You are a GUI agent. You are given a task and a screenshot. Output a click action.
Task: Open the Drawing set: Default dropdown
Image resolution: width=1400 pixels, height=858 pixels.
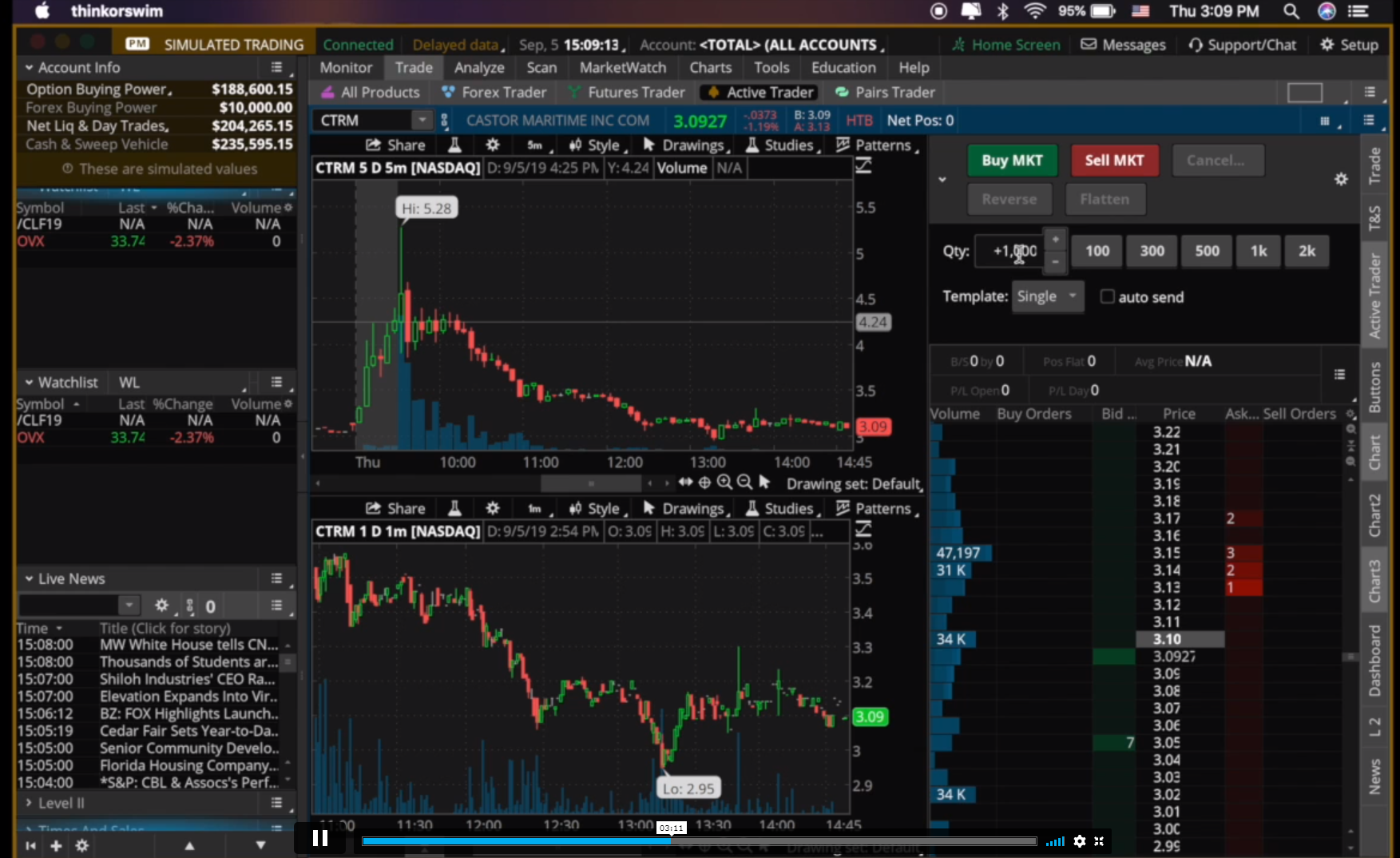pos(854,484)
